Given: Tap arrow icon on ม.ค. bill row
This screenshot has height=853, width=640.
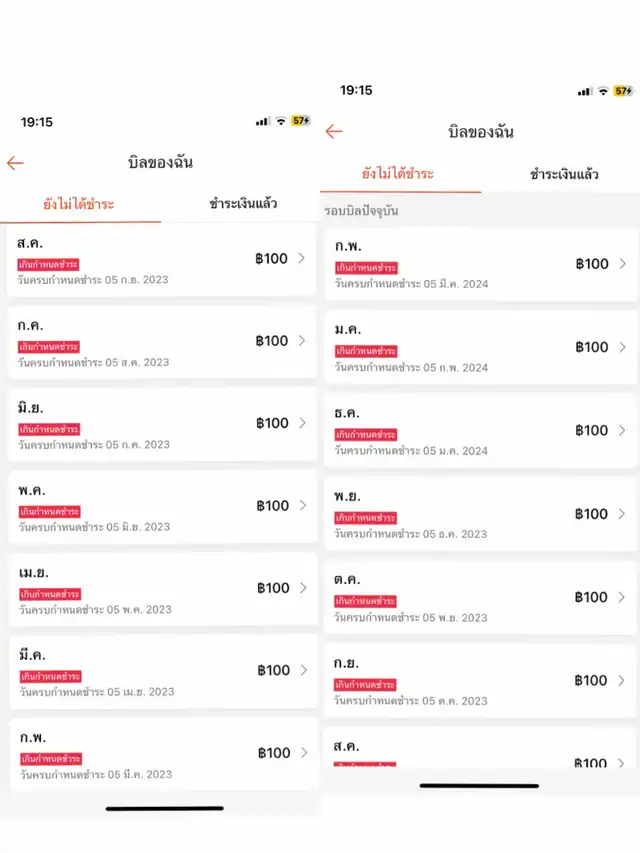Looking at the screenshot, I should tap(622, 347).
